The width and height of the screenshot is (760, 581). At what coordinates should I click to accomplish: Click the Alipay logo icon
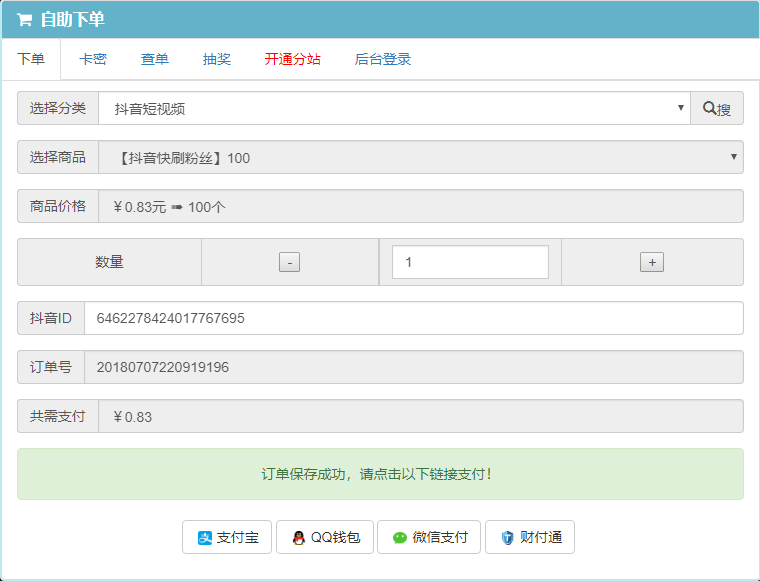pos(205,537)
